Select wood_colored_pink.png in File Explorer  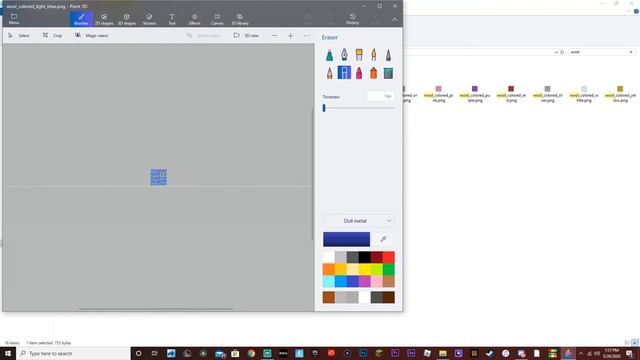pos(438,94)
